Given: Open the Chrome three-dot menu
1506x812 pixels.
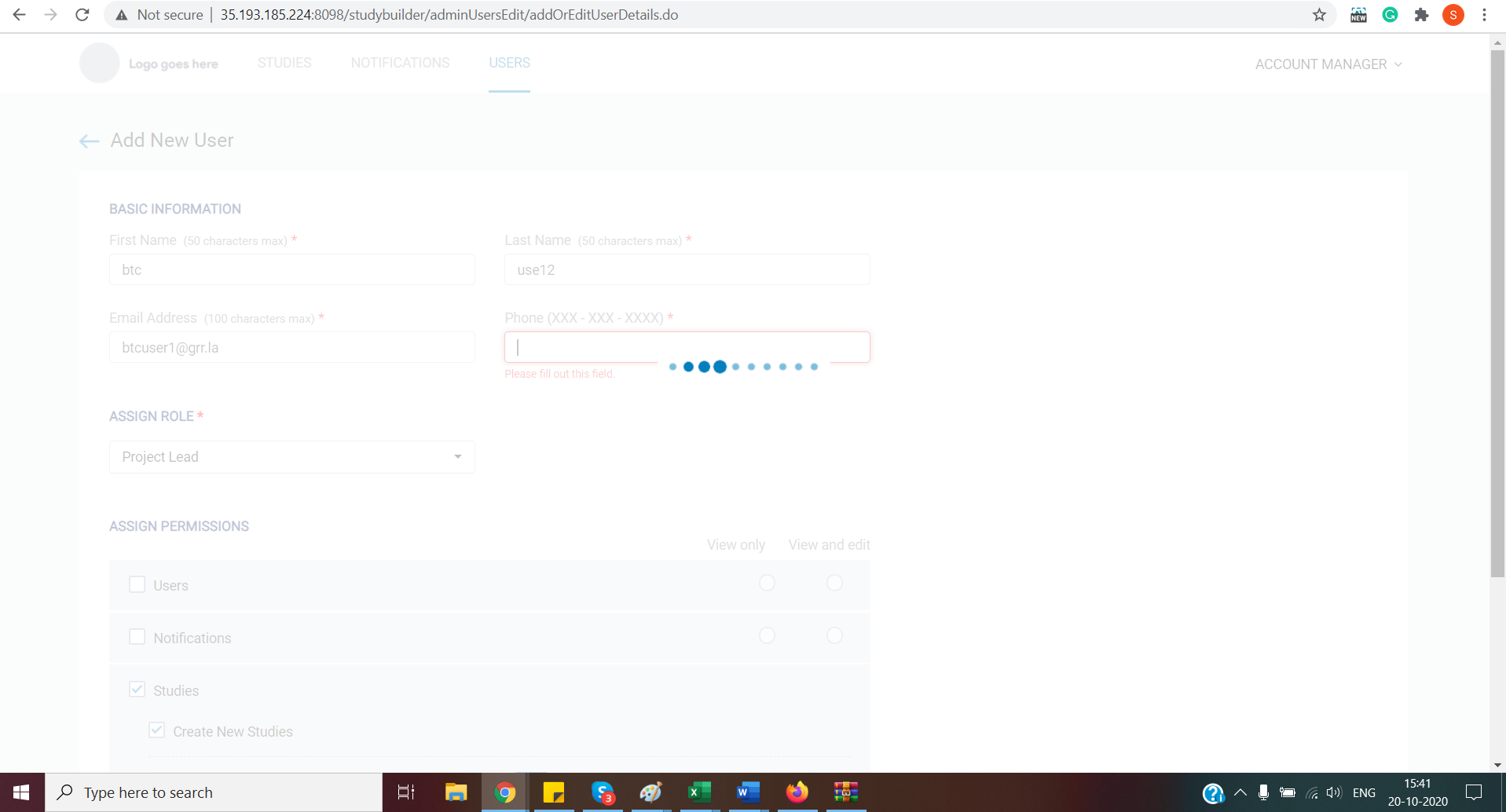Looking at the screenshot, I should 1483,14.
